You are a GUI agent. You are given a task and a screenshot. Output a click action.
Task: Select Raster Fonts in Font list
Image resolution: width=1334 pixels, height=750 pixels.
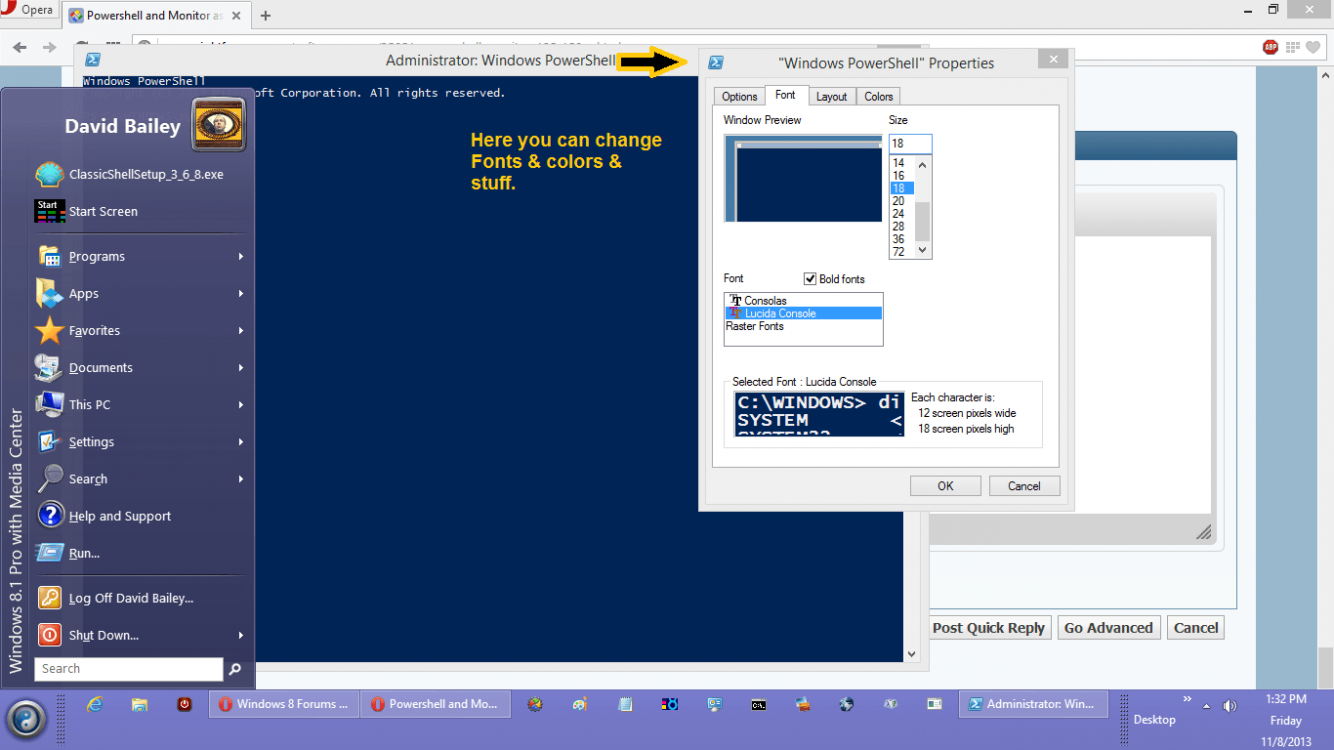click(x=803, y=326)
